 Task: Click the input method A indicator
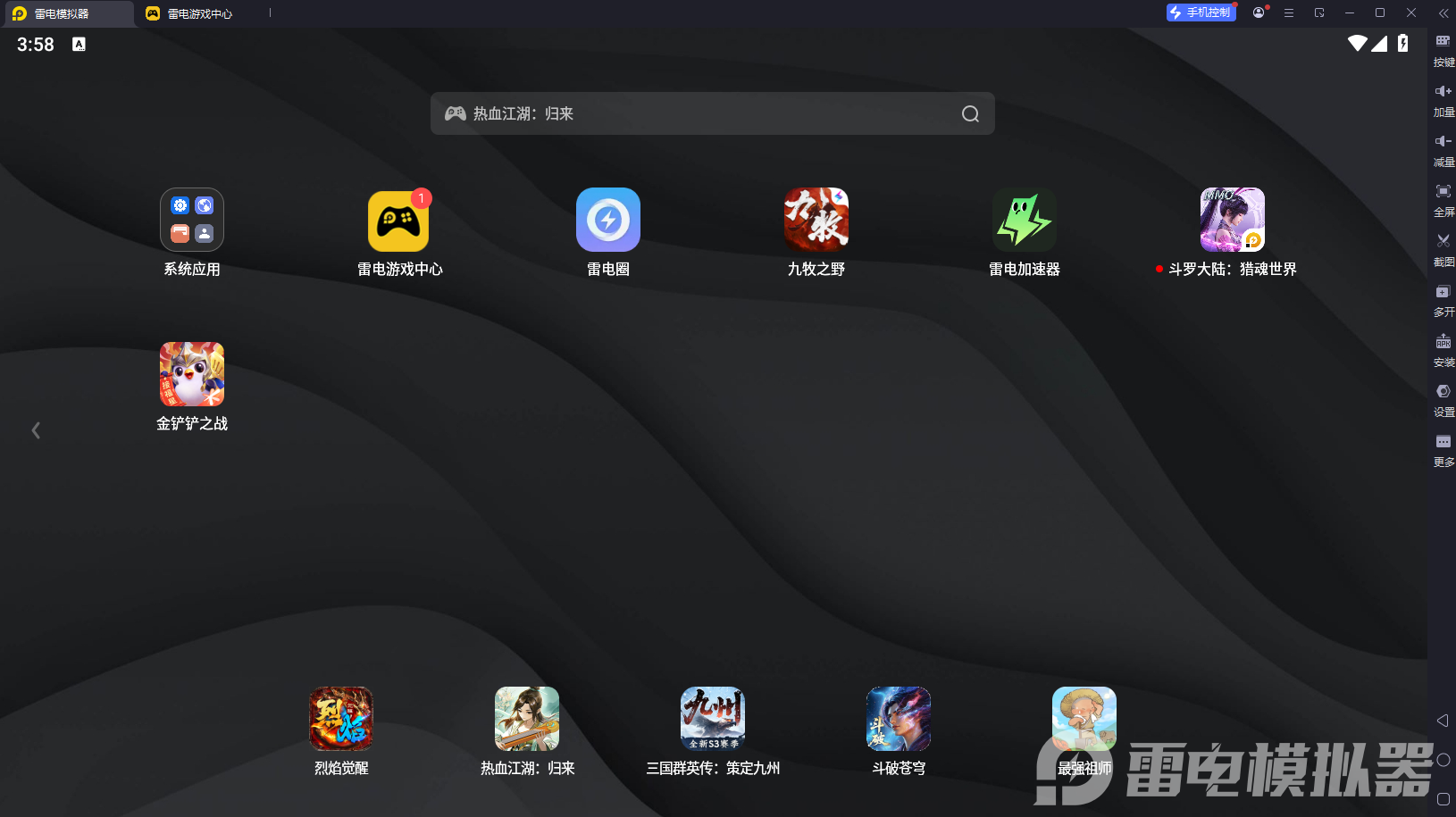point(79,44)
